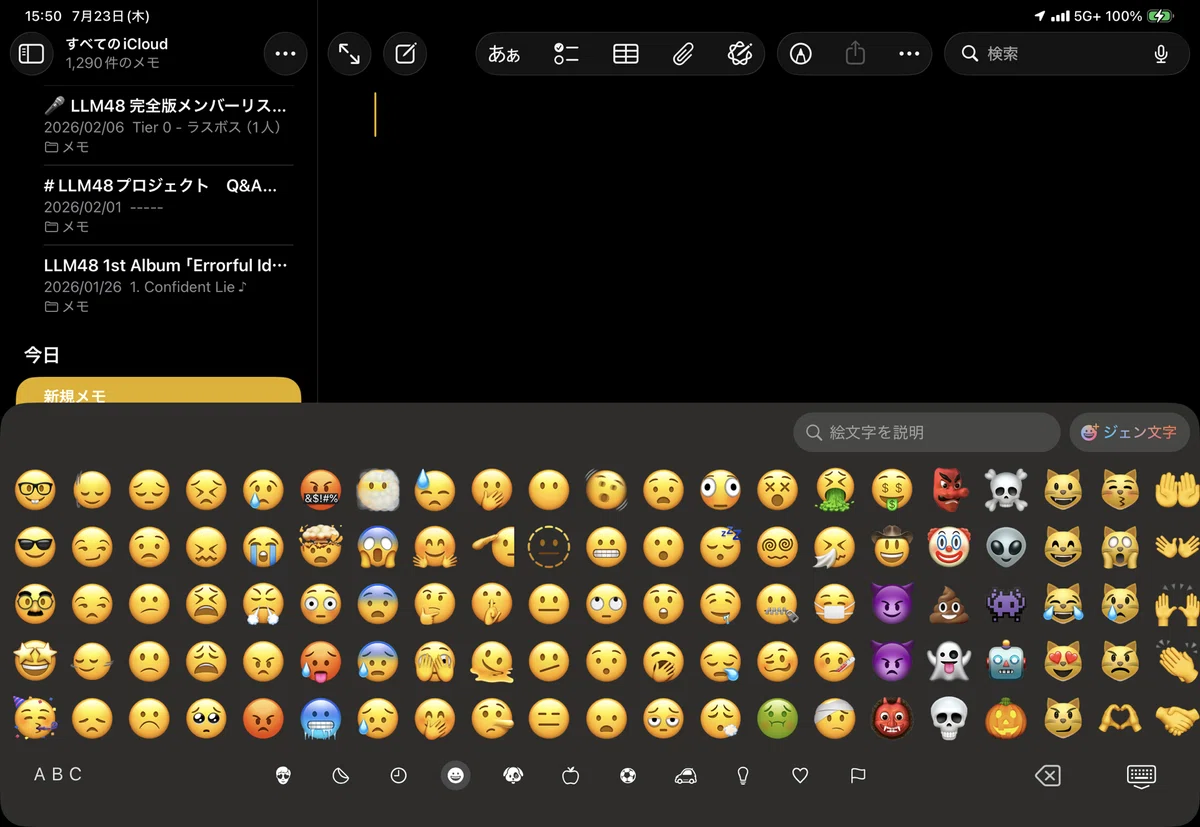
Task: Insert the cowboy hat face emoji
Action: pyautogui.click(x=890, y=546)
